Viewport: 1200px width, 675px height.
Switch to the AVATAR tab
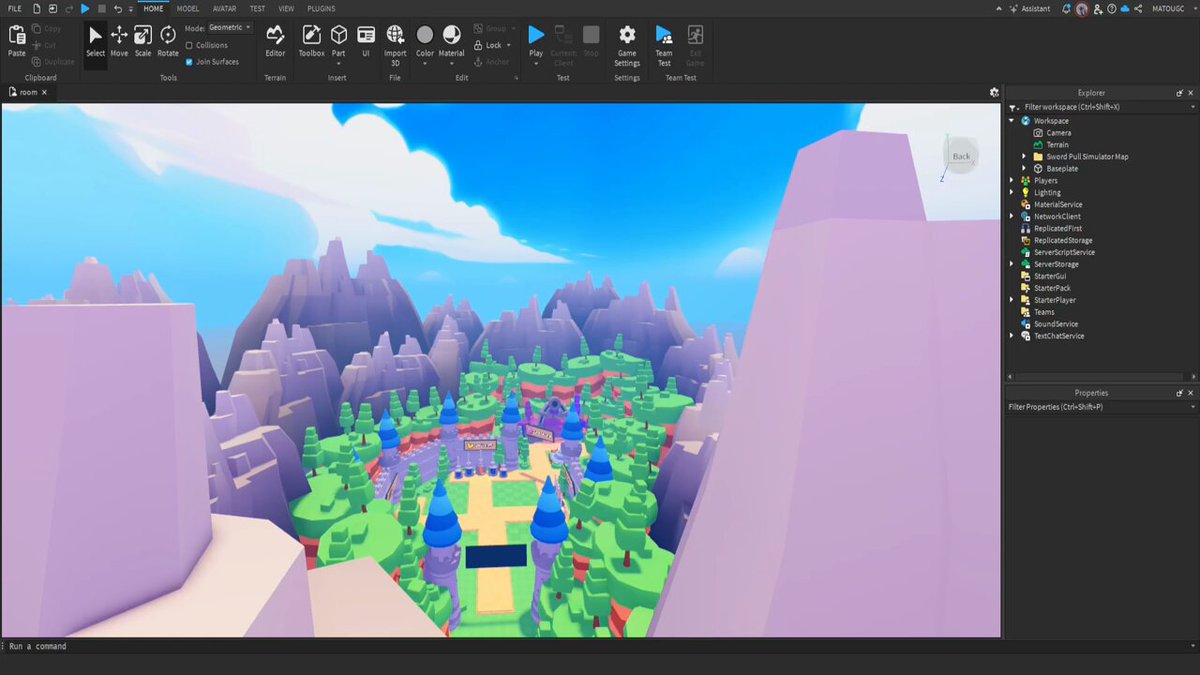pyautogui.click(x=224, y=8)
